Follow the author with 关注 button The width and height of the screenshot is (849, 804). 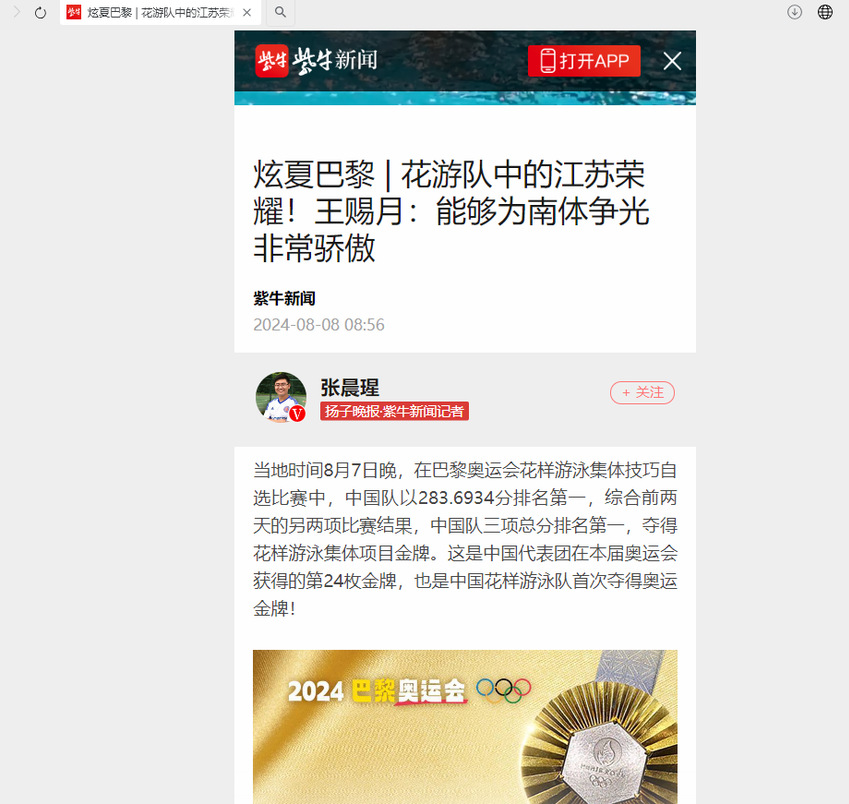tap(642, 393)
